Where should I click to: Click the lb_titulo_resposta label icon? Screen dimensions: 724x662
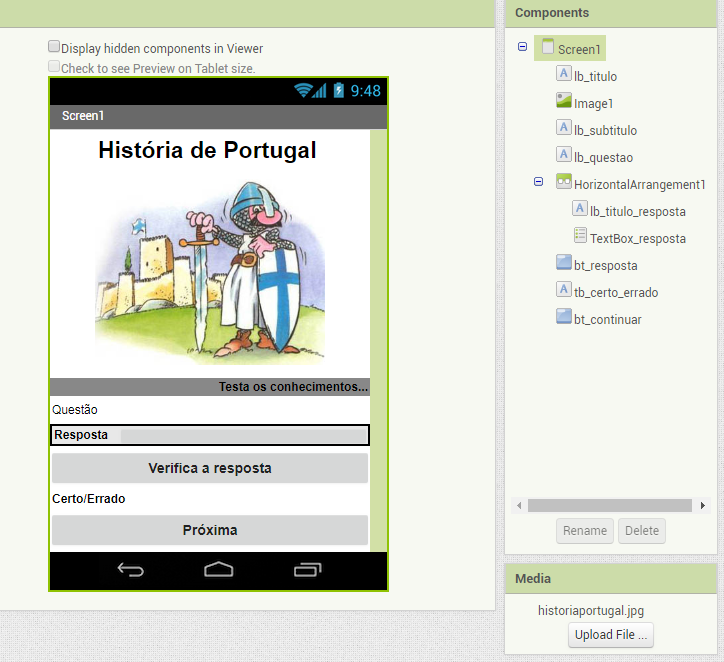579,209
